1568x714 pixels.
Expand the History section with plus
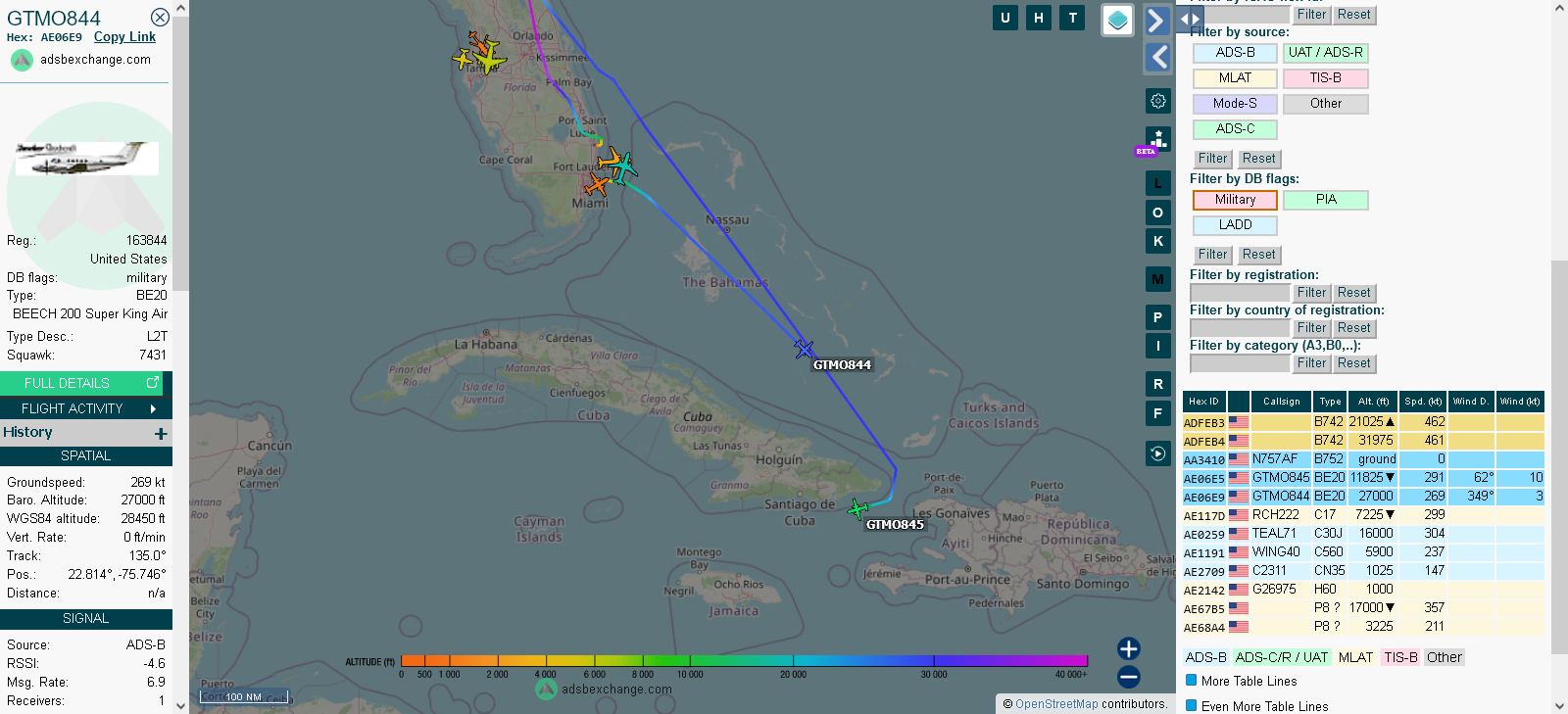[x=161, y=433]
